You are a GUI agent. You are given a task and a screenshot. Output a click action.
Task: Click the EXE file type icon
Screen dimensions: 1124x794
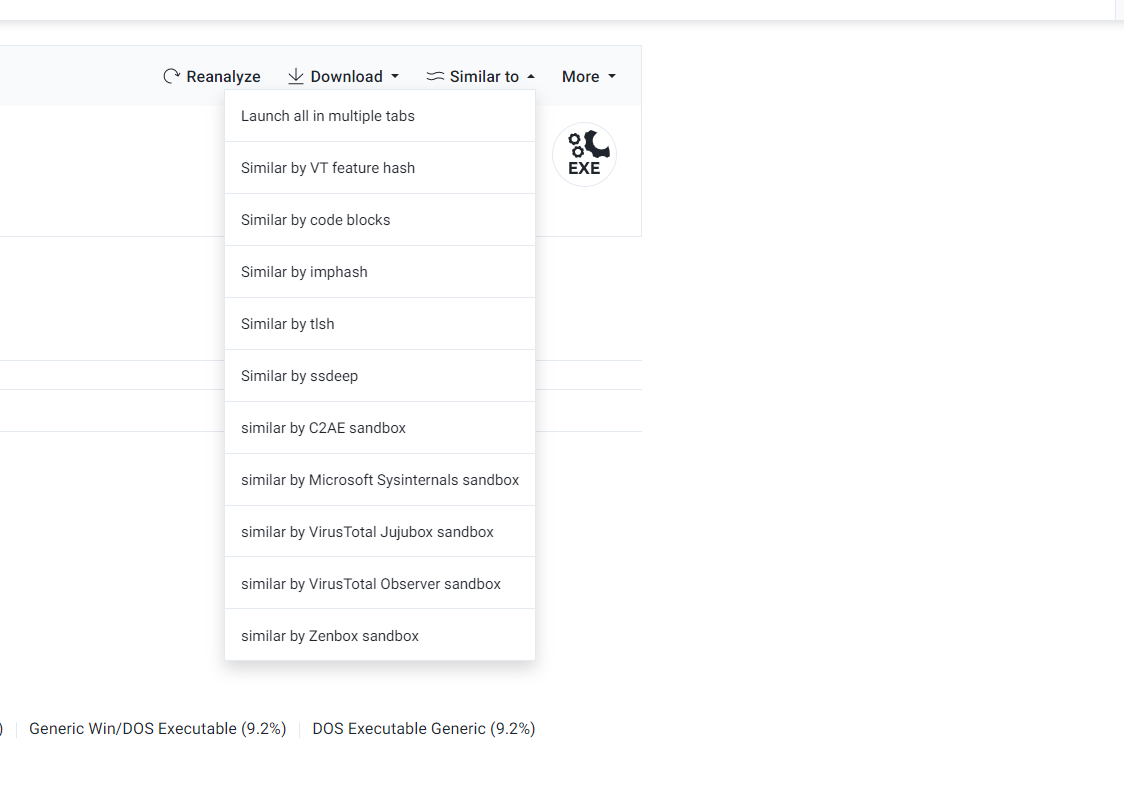[x=584, y=155]
